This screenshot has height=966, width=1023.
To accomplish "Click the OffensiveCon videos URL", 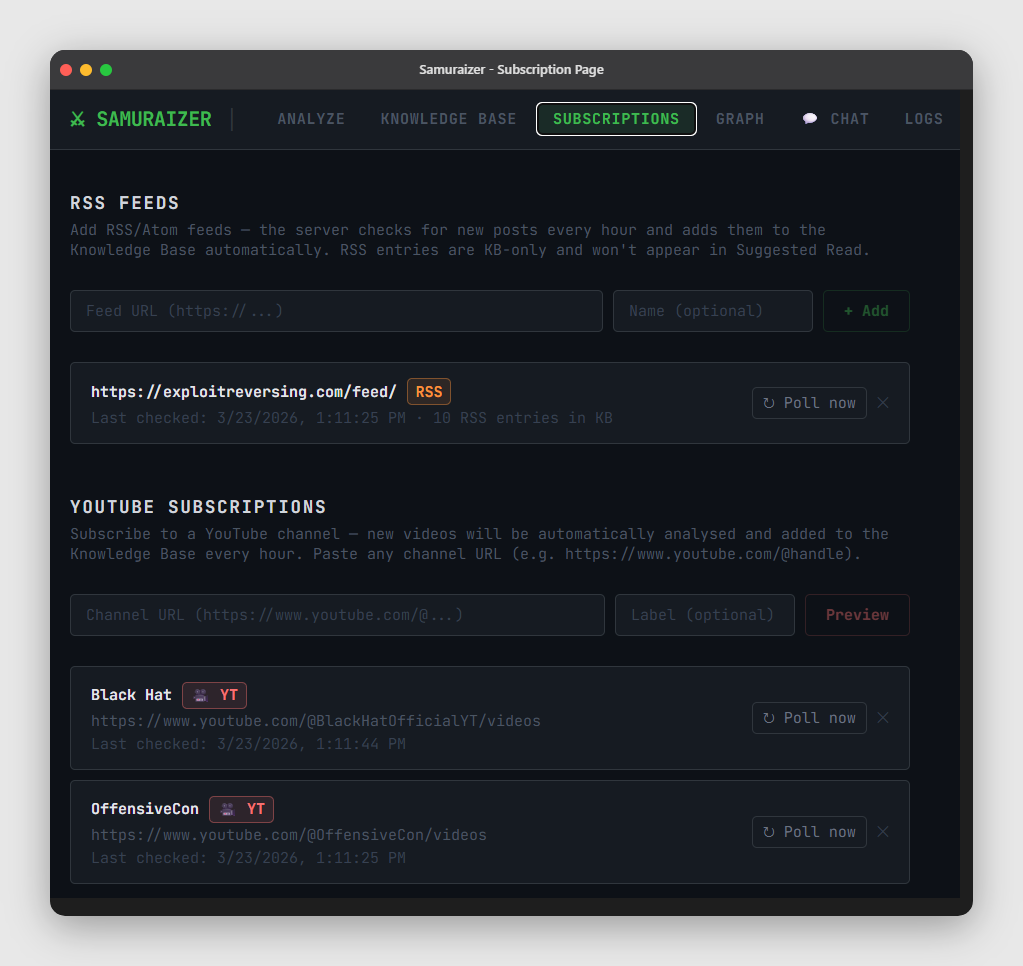I will [289, 835].
